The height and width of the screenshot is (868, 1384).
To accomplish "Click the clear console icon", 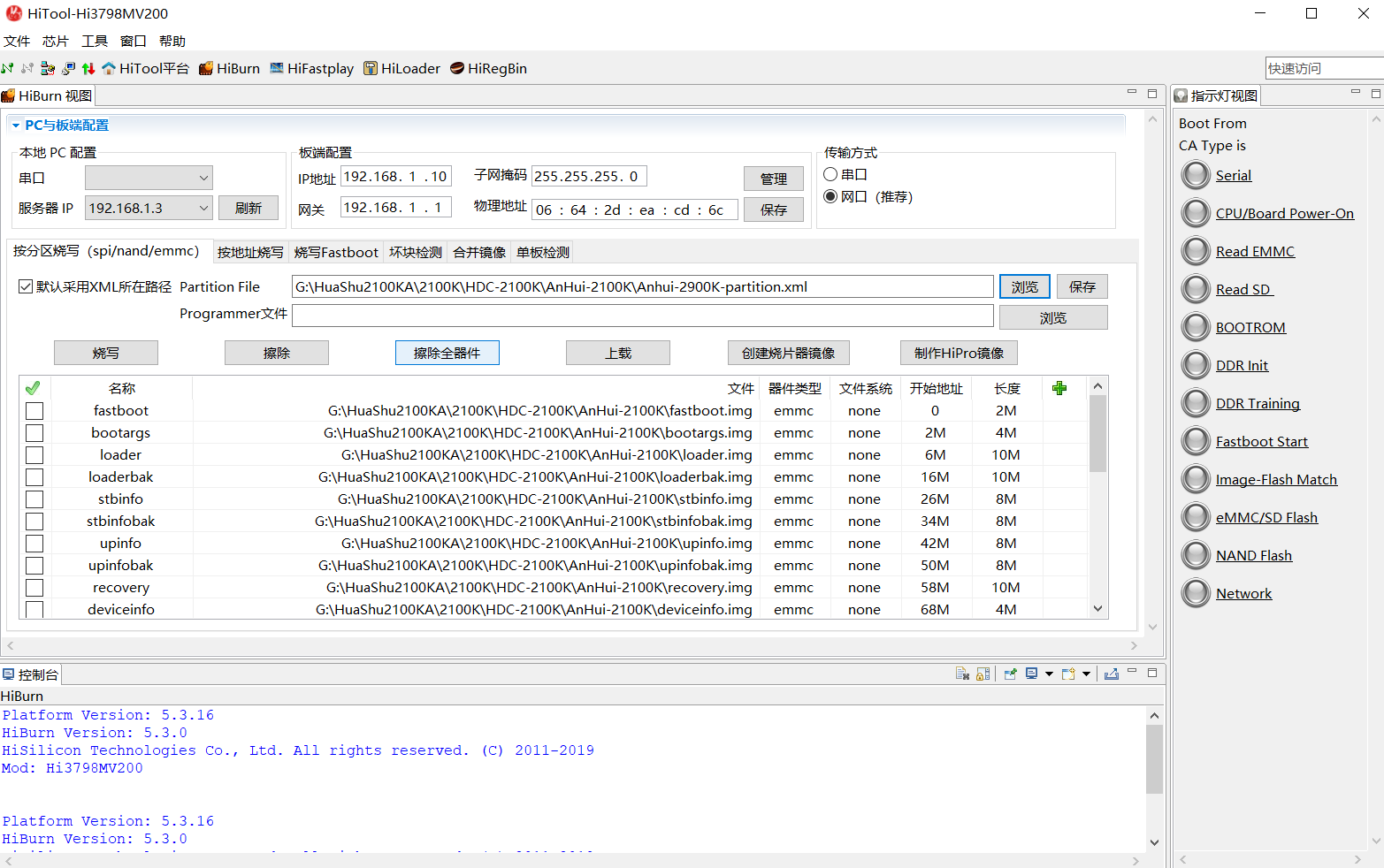I will 962,674.
